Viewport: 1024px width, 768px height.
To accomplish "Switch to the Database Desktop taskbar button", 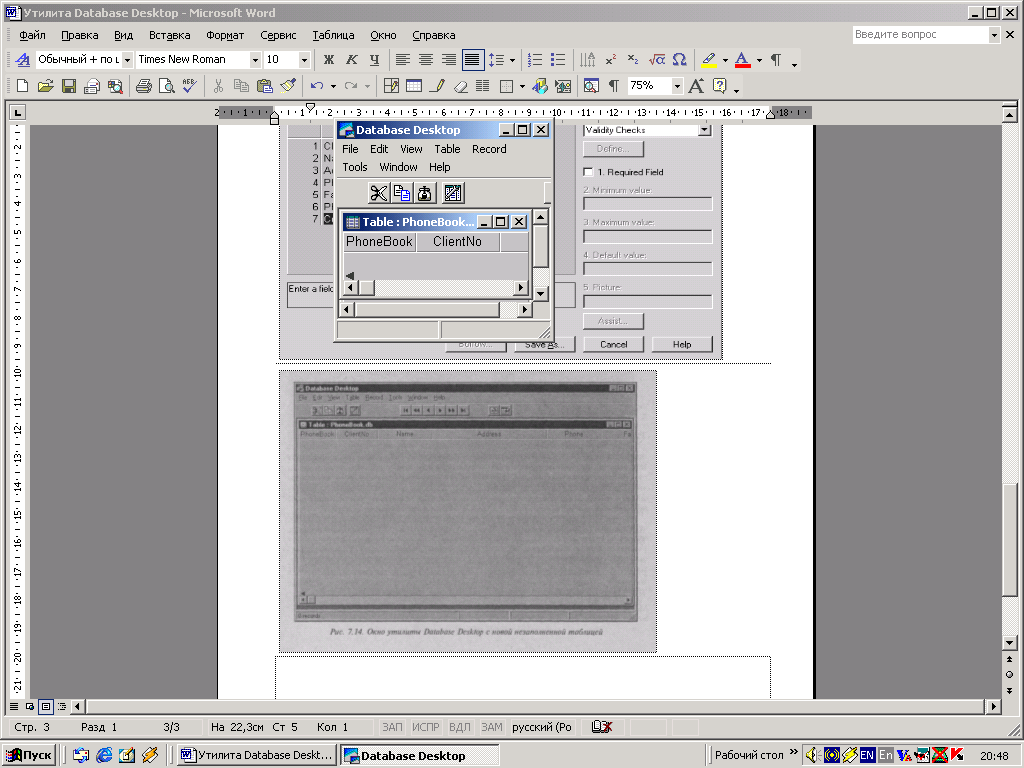I will click(420, 756).
